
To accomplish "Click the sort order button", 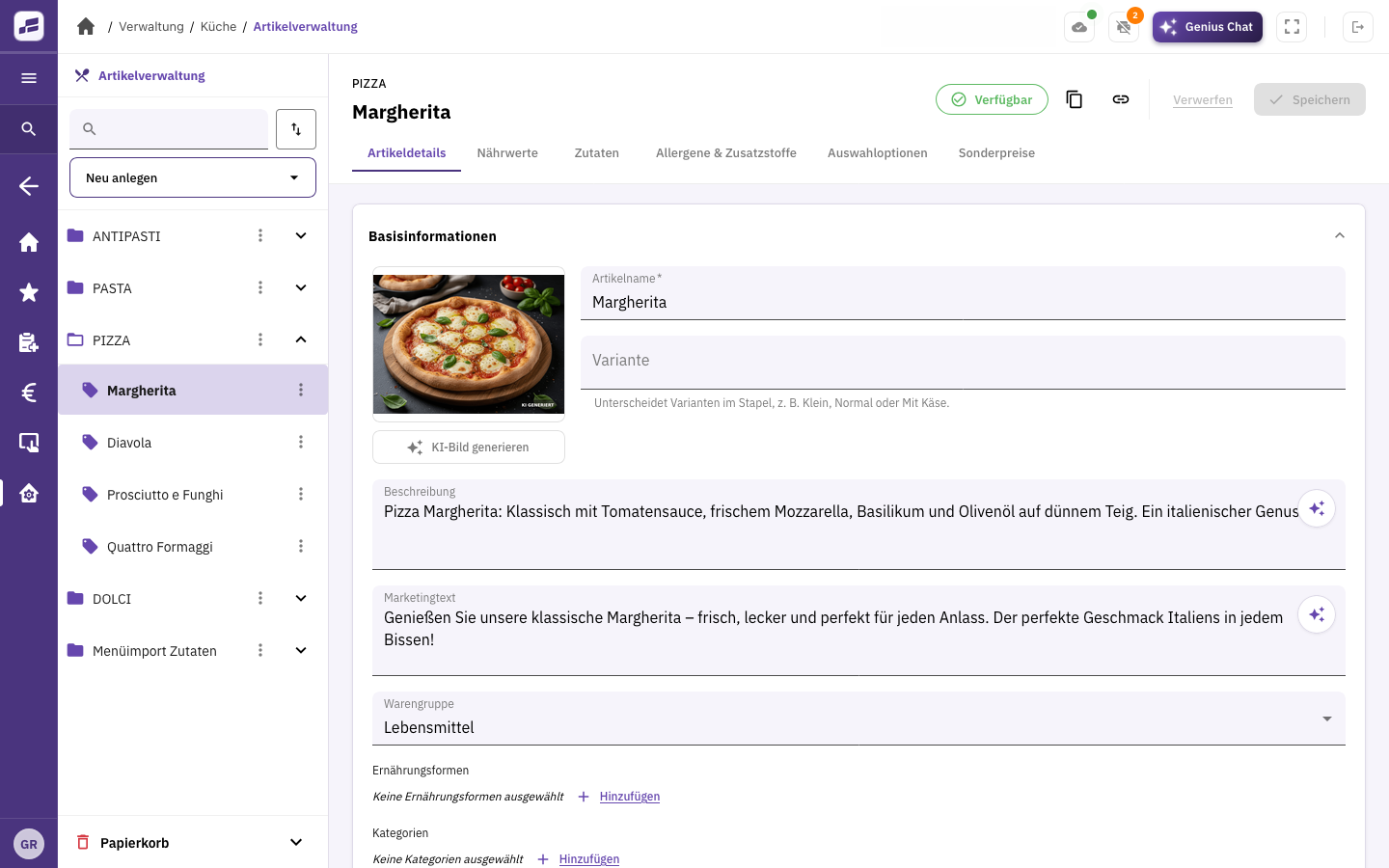I will pos(296,129).
